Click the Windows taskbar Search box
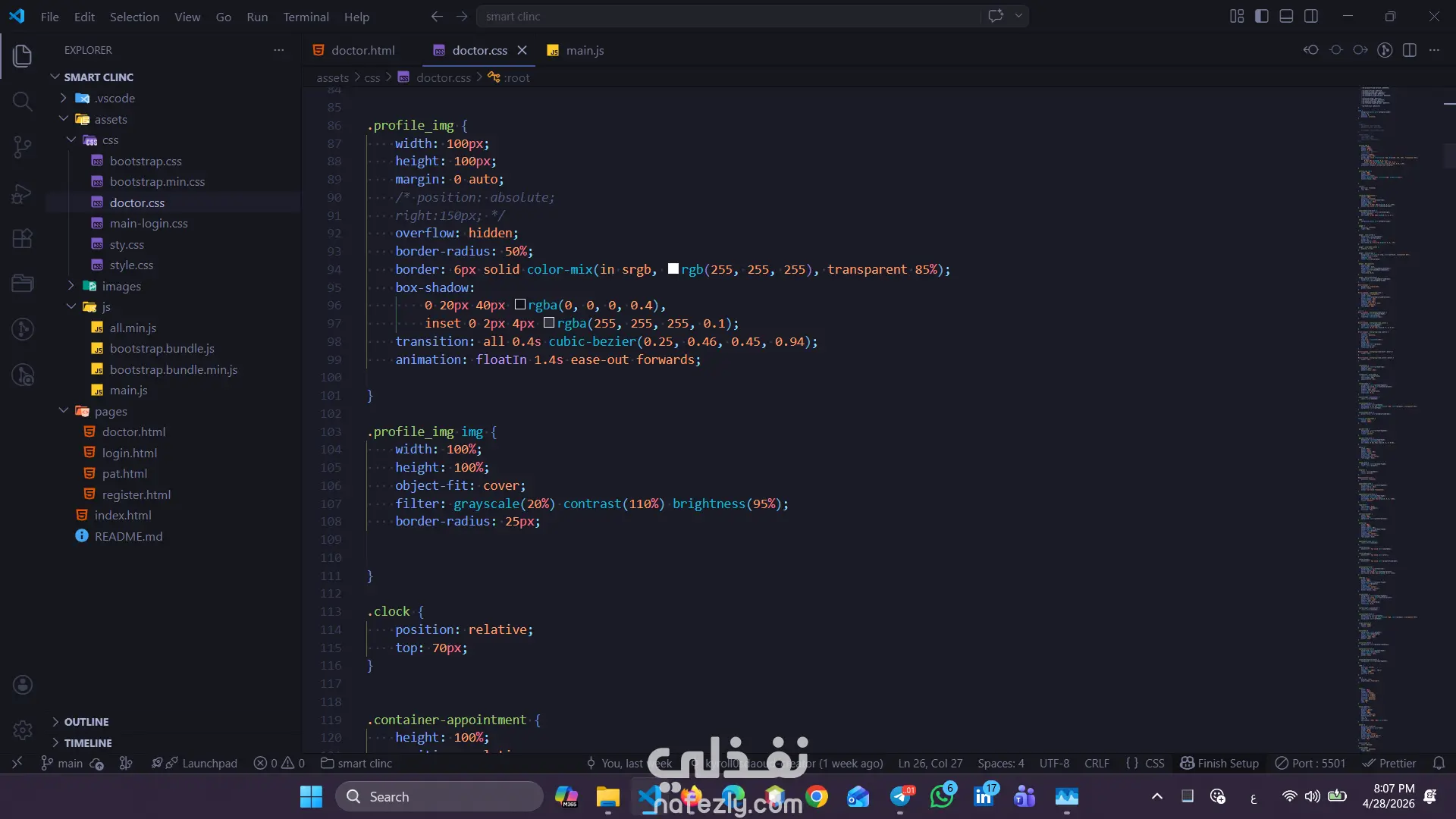The height and width of the screenshot is (819, 1456). pos(440,797)
